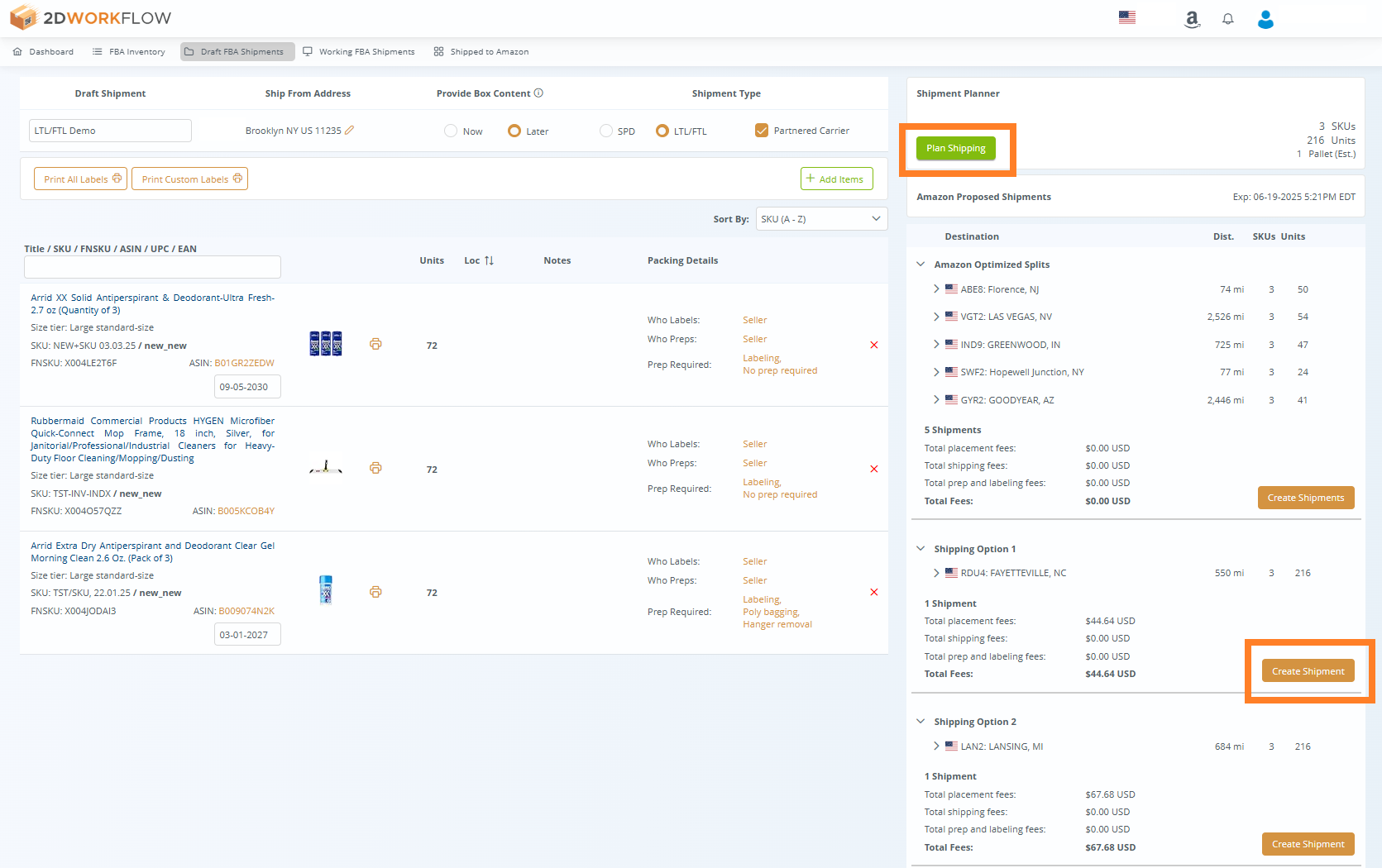Remove the Arrid Extra Dry item with the red X
The height and width of the screenshot is (868, 1382).
click(873, 592)
